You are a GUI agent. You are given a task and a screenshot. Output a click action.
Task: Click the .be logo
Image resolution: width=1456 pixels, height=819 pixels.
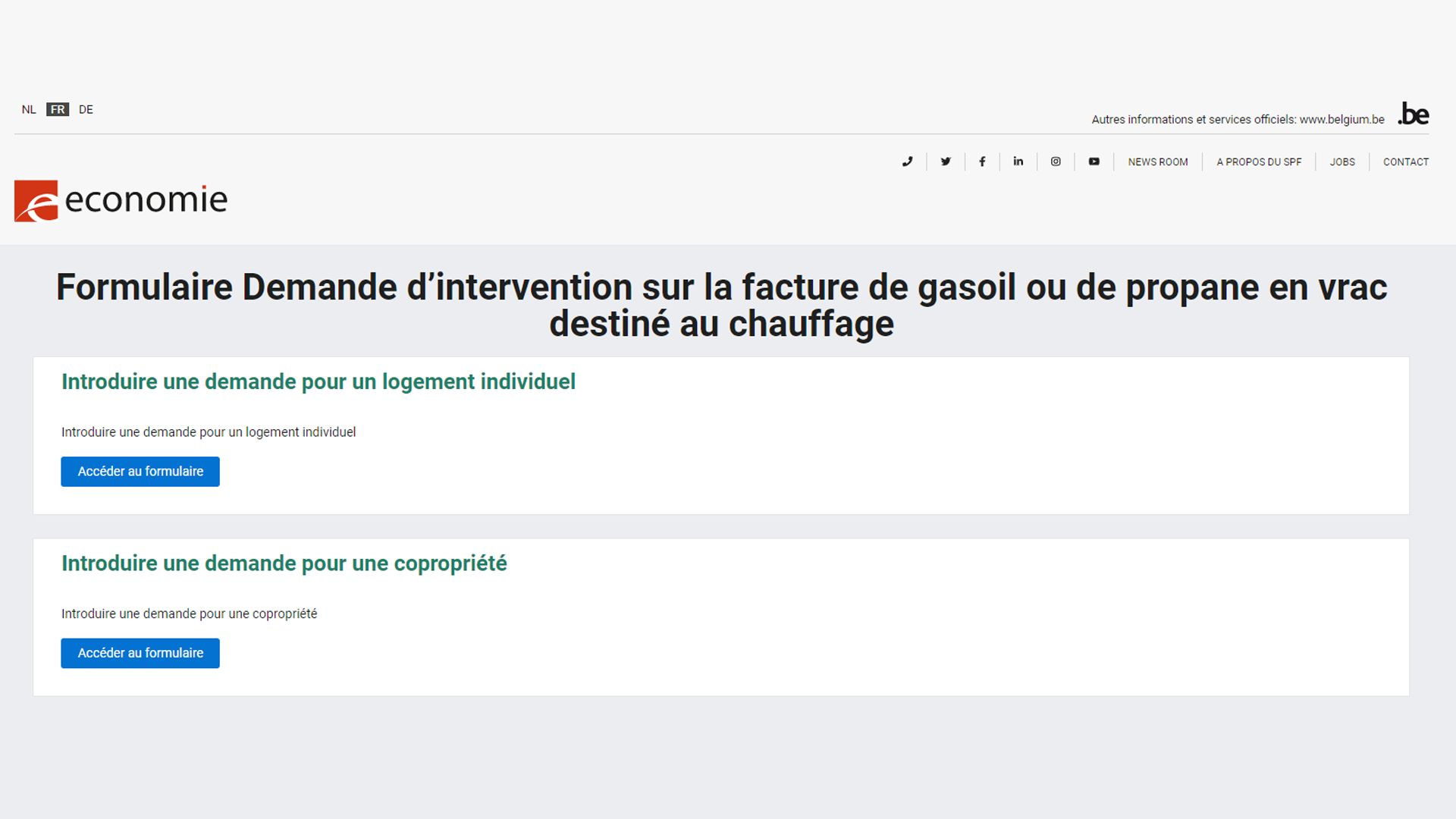1414,114
